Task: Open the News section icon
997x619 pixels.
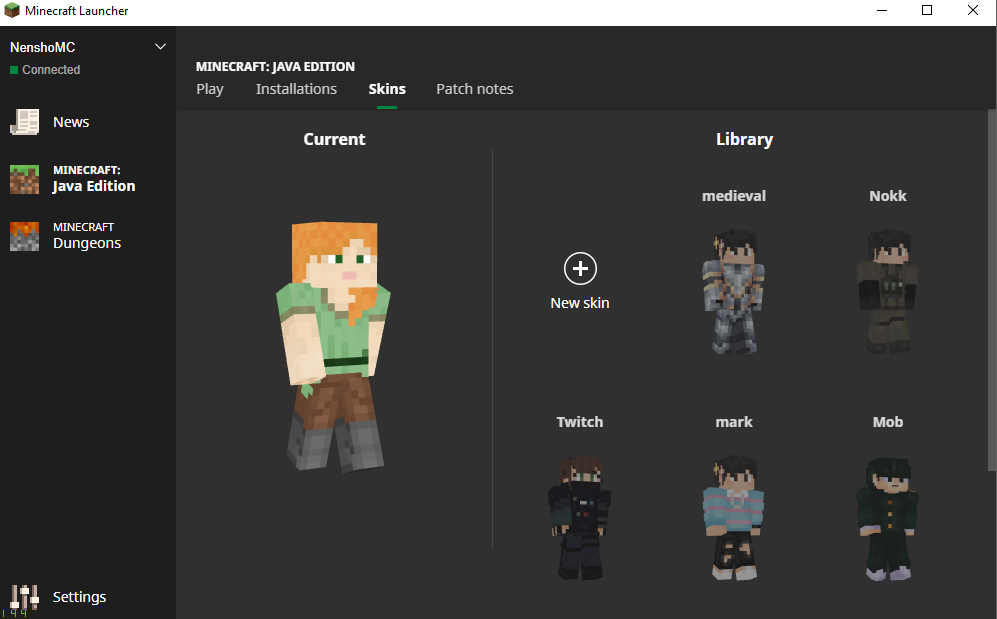Action: click(24, 122)
